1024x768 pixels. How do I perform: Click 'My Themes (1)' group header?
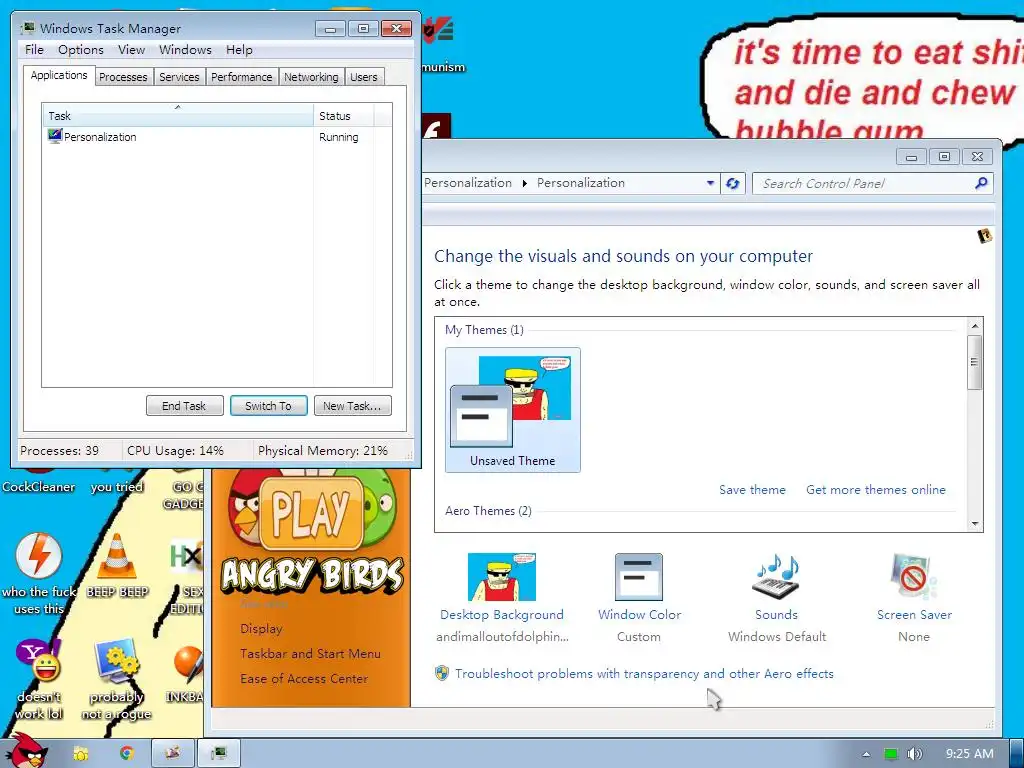[x=484, y=330]
